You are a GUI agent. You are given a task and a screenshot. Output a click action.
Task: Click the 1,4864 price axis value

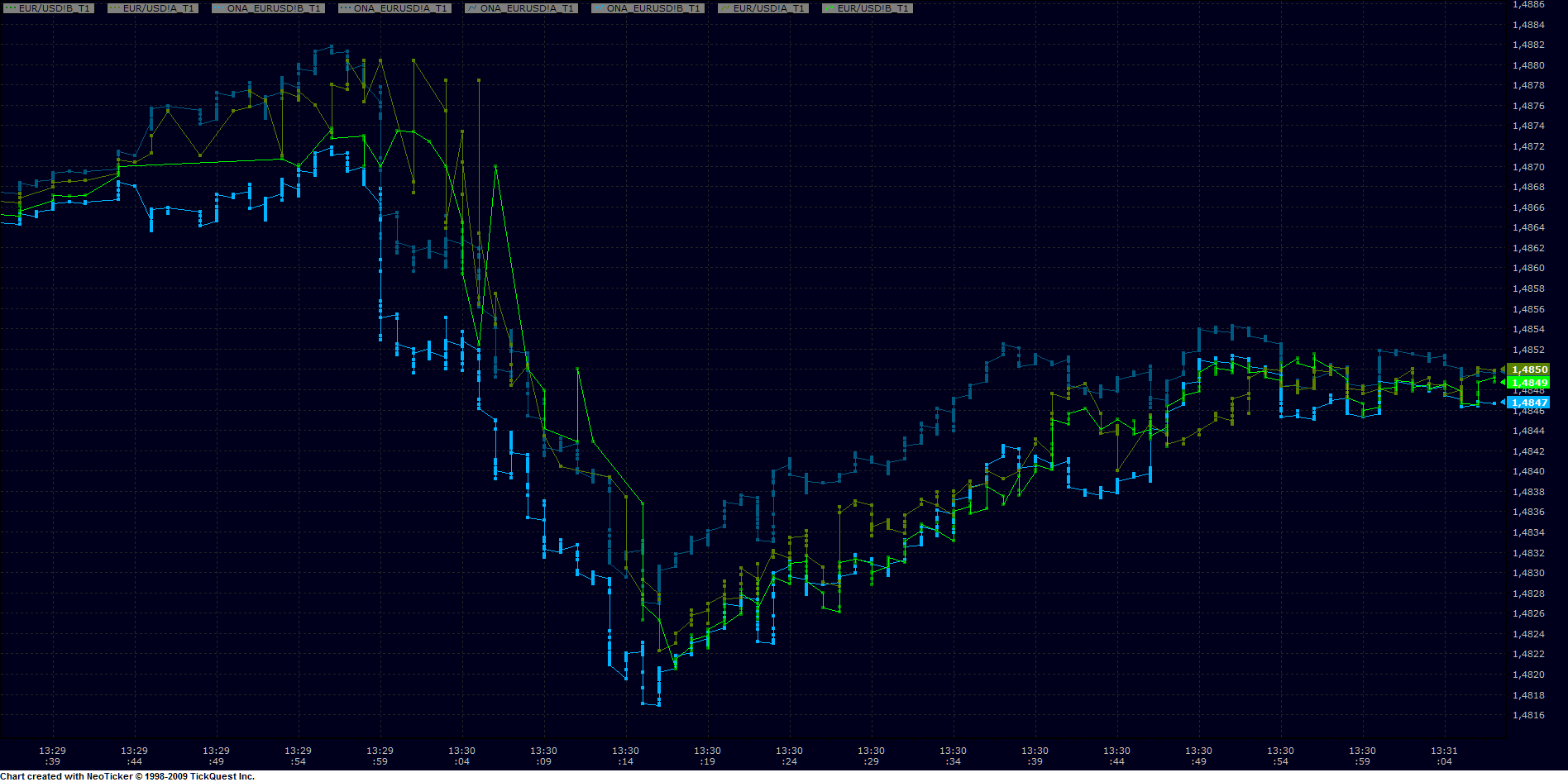coord(1528,227)
